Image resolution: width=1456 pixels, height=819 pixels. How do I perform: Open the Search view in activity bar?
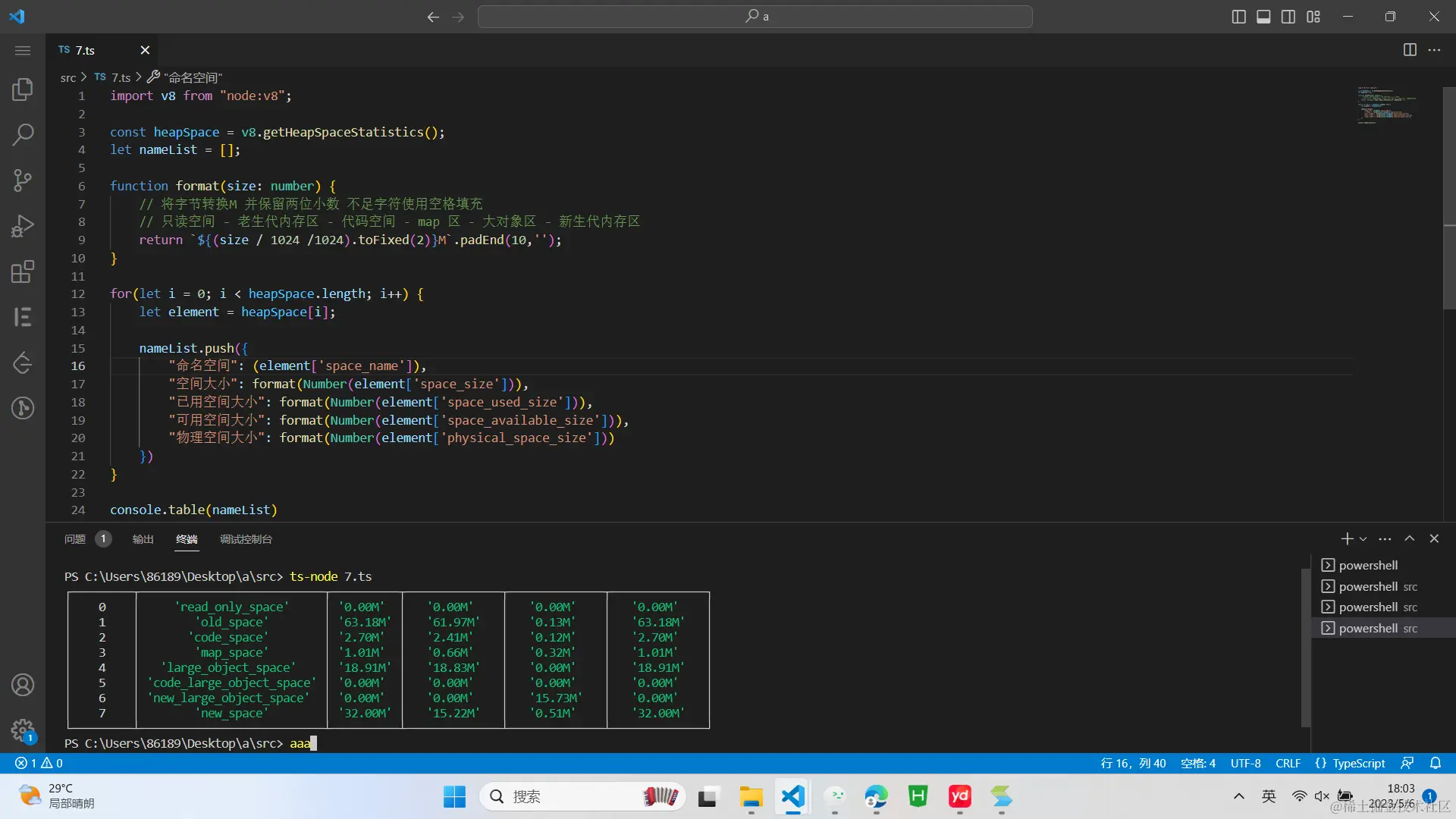click(23, 135)
